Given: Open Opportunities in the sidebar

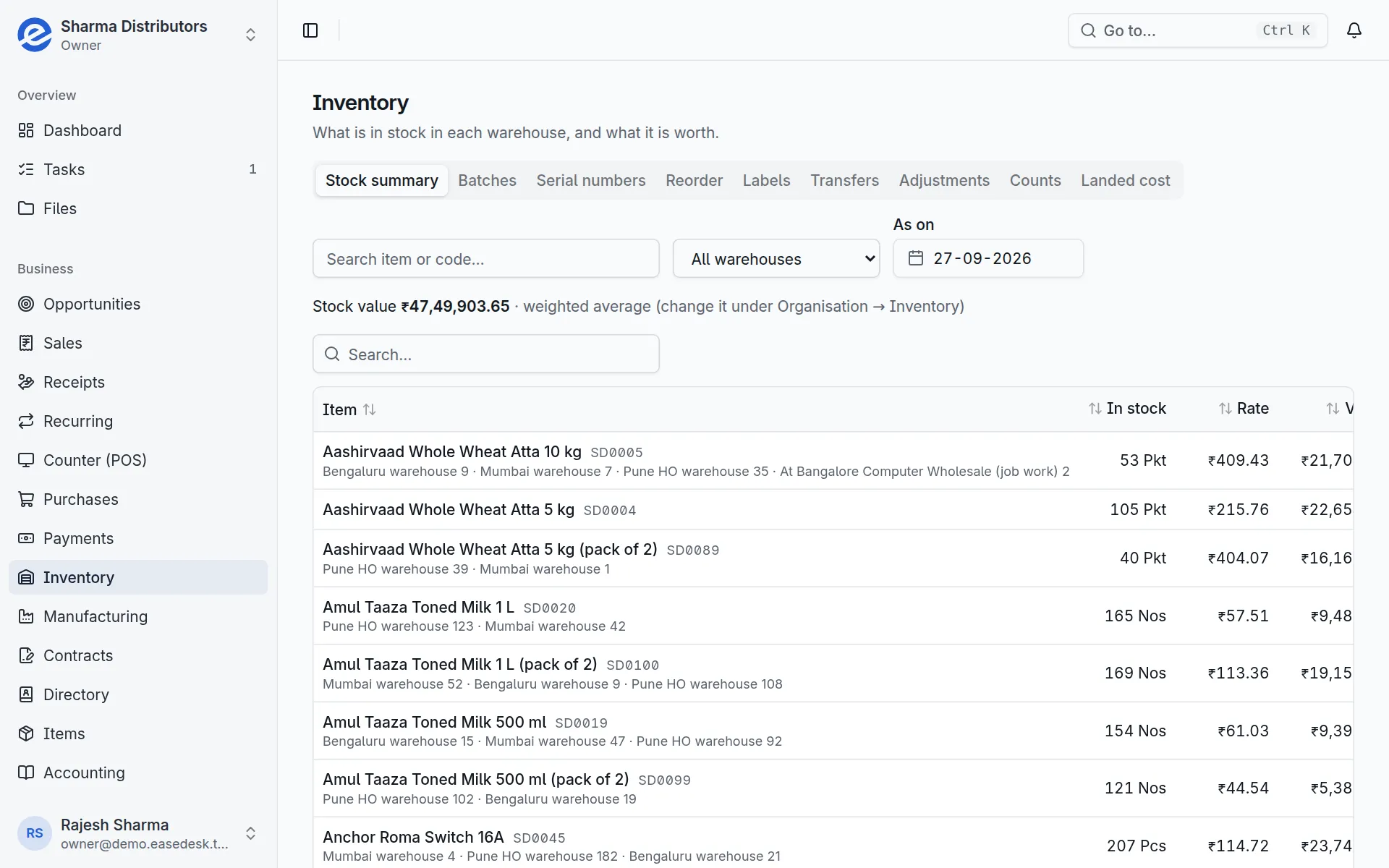Looking at the screenshot, I should tap(138, 304).
